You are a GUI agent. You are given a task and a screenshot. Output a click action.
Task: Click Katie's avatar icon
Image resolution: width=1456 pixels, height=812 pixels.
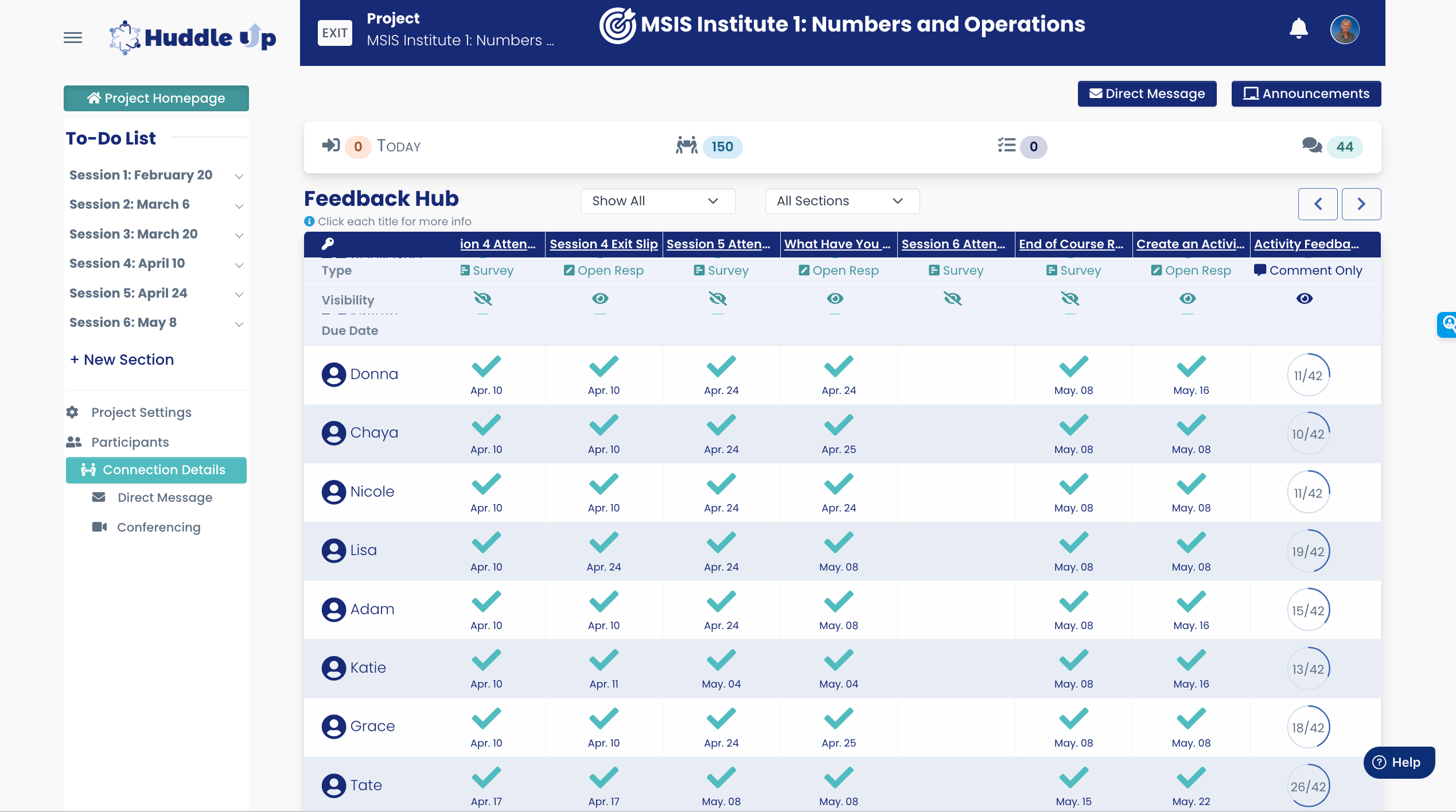pyautogui.click(x=334, y=668)
